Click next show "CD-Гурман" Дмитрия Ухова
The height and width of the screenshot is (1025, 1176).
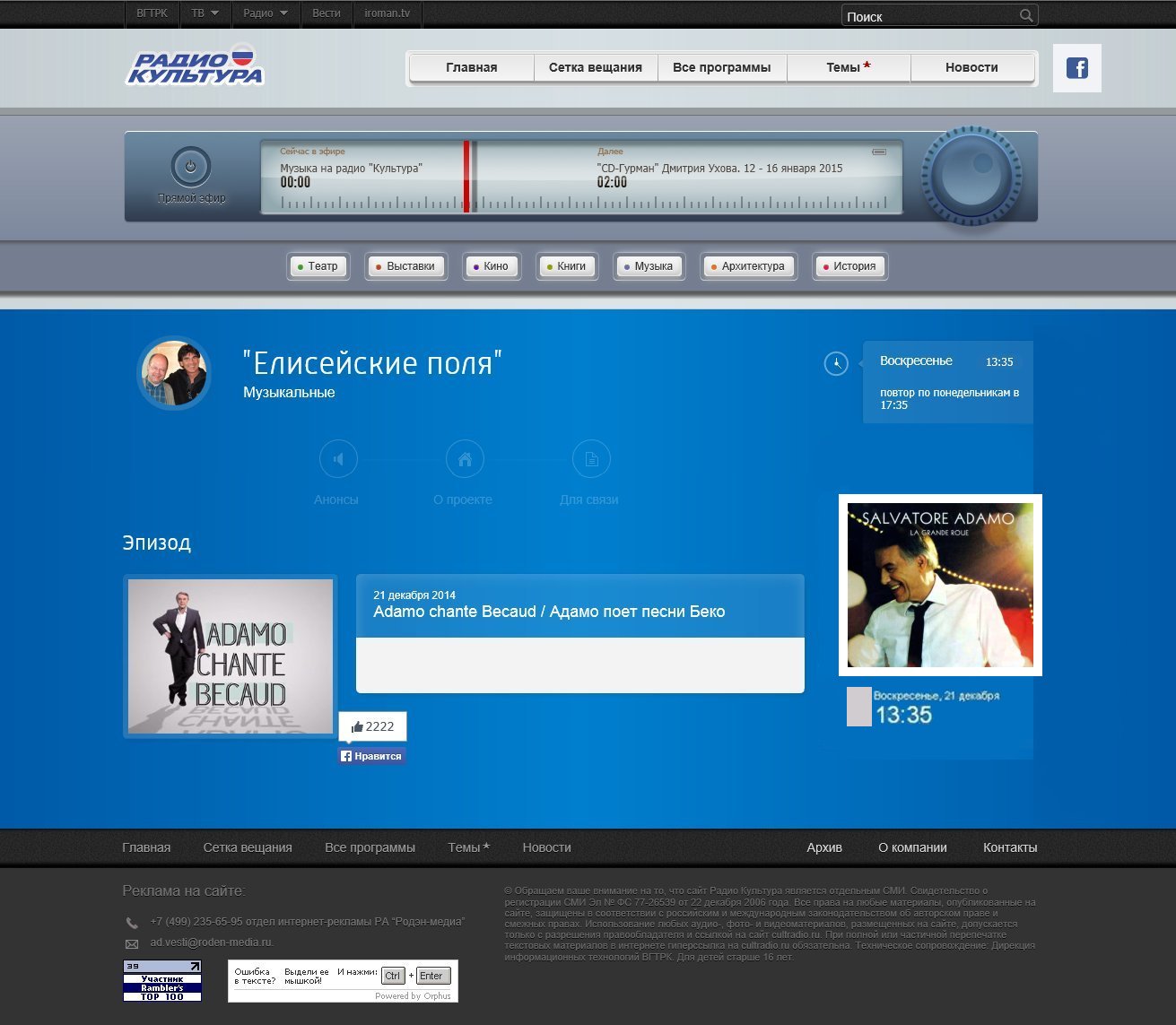point(719,169)
